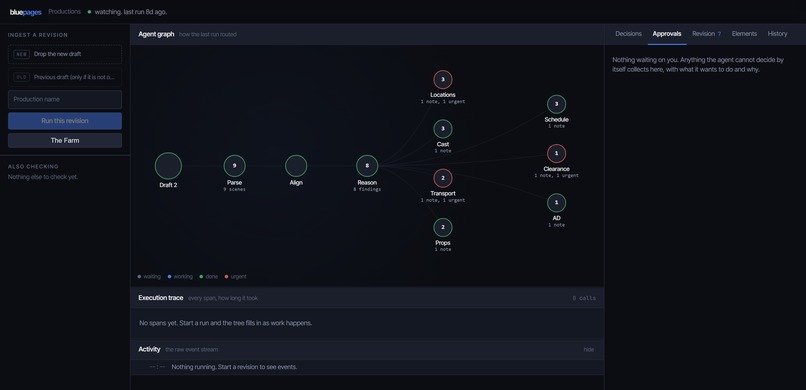Click the OLD badge in previous draft dropzone

coord(21,77)
